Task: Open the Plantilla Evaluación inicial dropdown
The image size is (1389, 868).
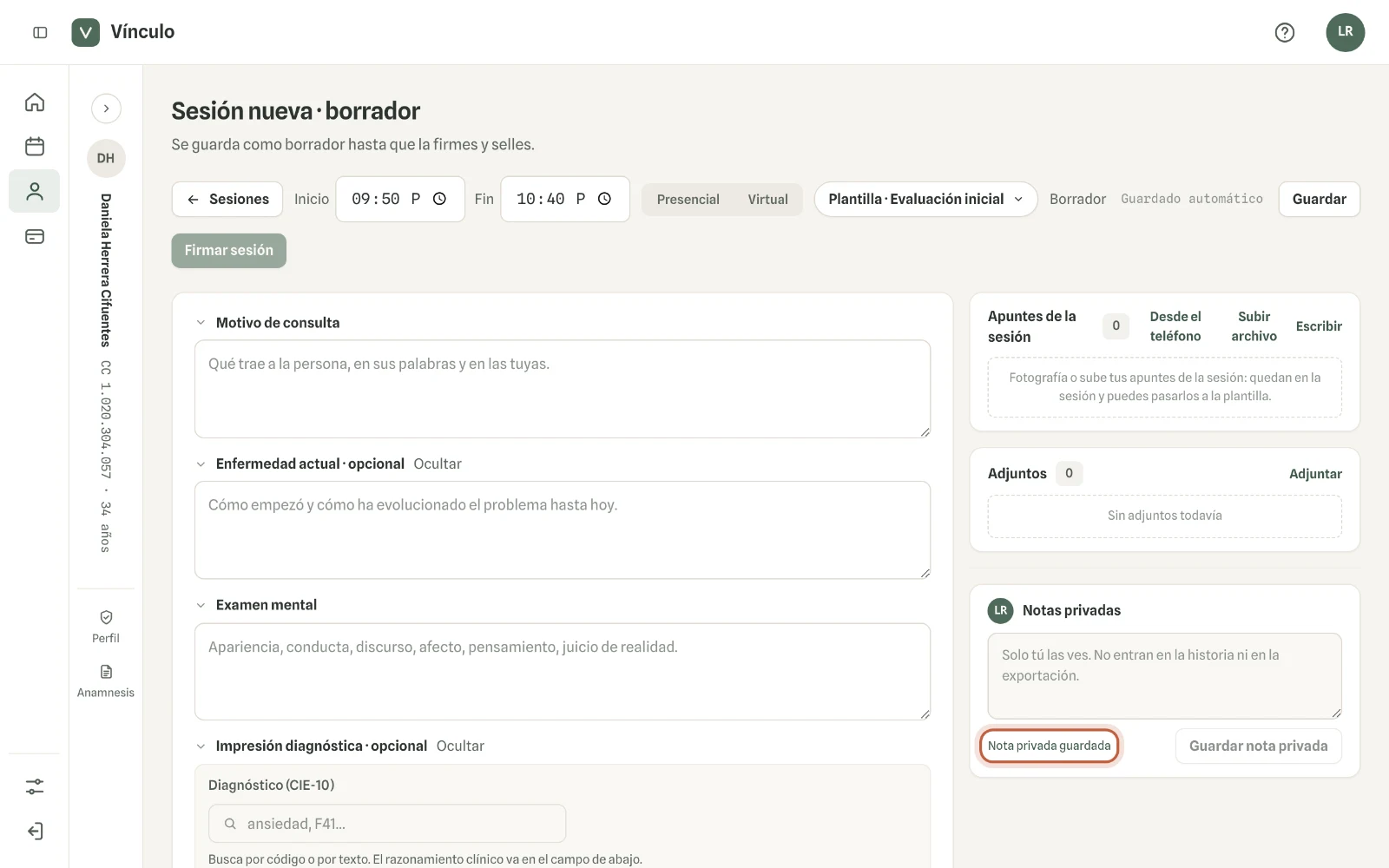Action: [x=925, y=199]
